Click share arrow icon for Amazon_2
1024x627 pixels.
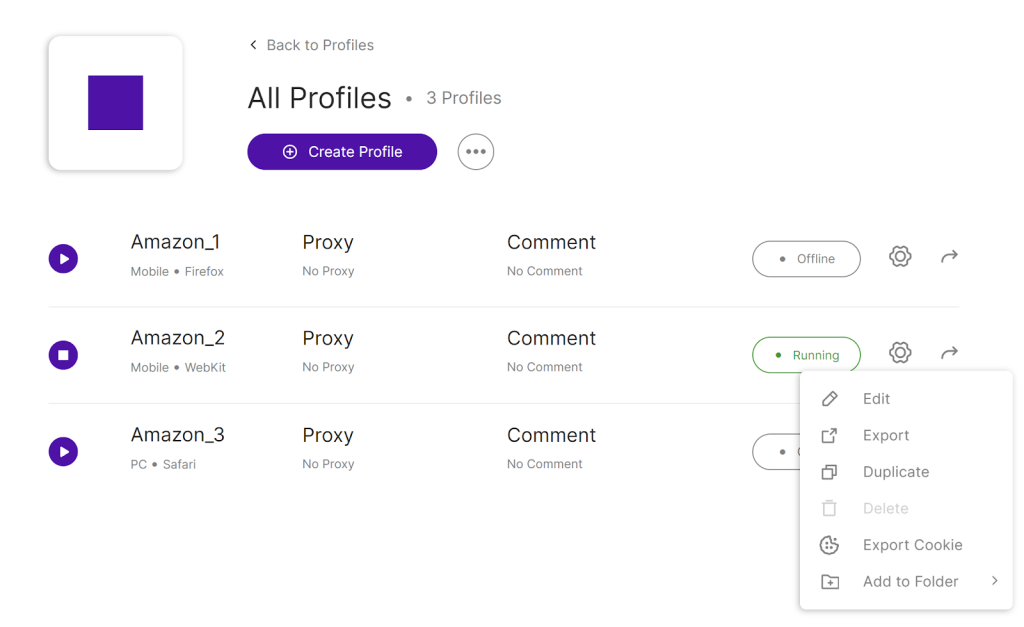pos(949,352)
